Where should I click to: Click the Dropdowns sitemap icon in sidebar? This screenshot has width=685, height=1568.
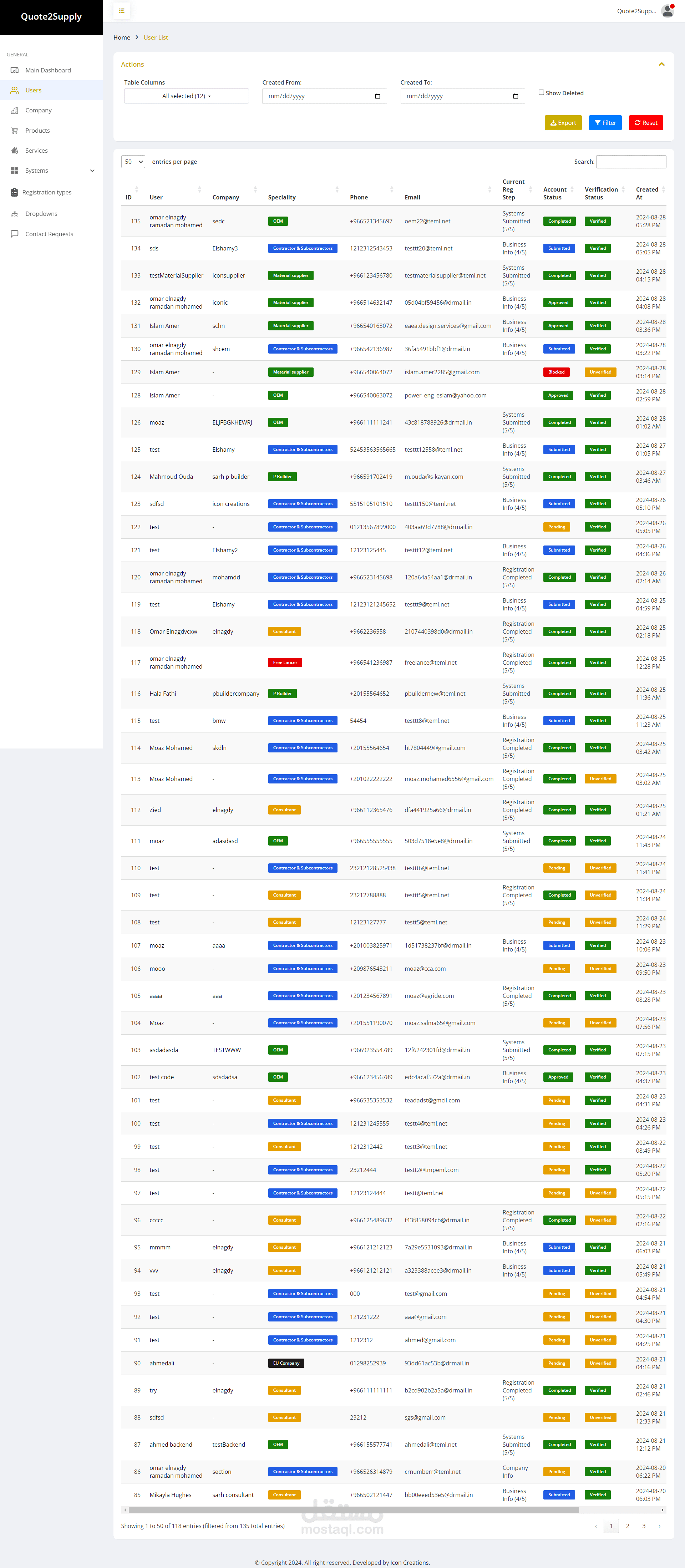tap(15, 214)
